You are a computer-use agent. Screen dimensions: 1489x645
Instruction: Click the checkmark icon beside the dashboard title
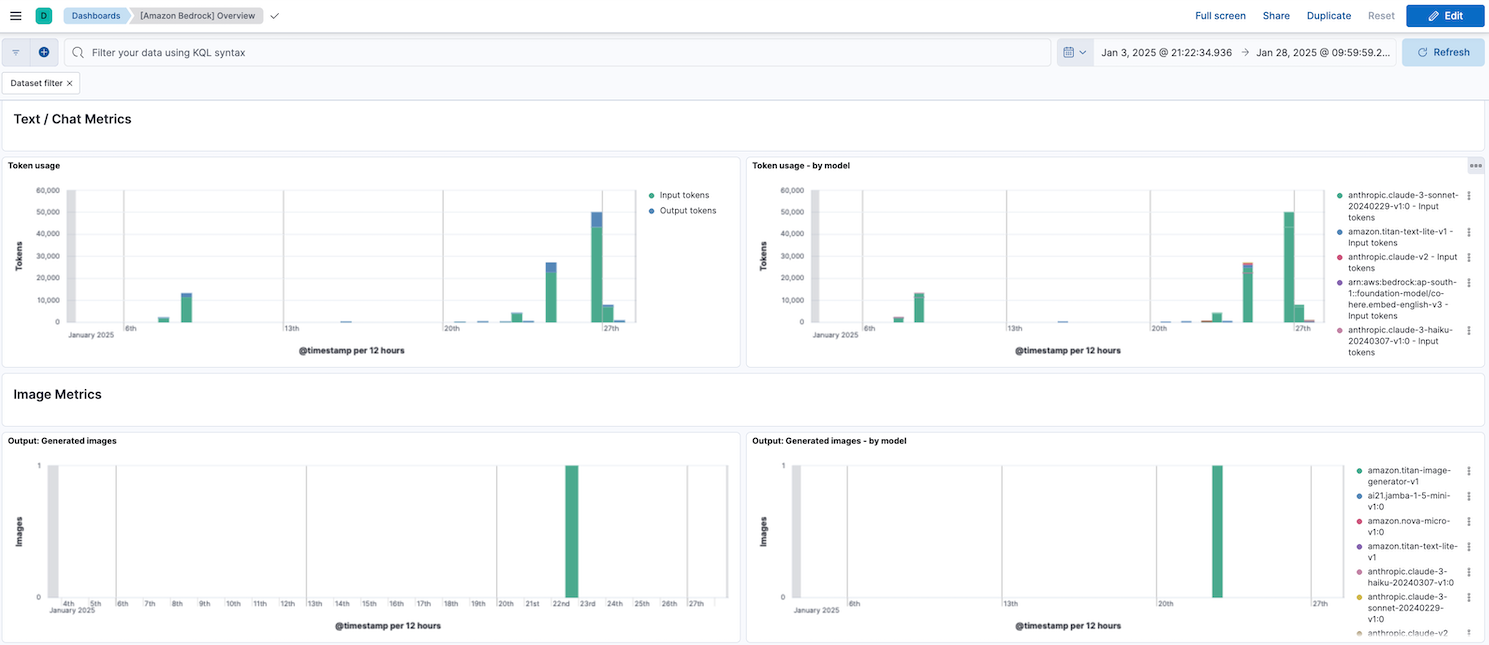tap(274, 16)
